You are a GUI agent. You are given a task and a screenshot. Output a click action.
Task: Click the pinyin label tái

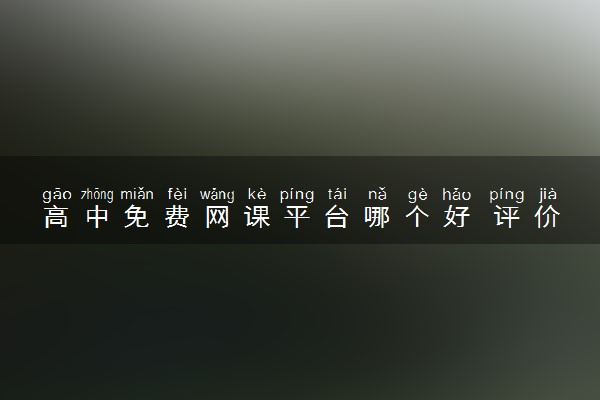[337, 194]
